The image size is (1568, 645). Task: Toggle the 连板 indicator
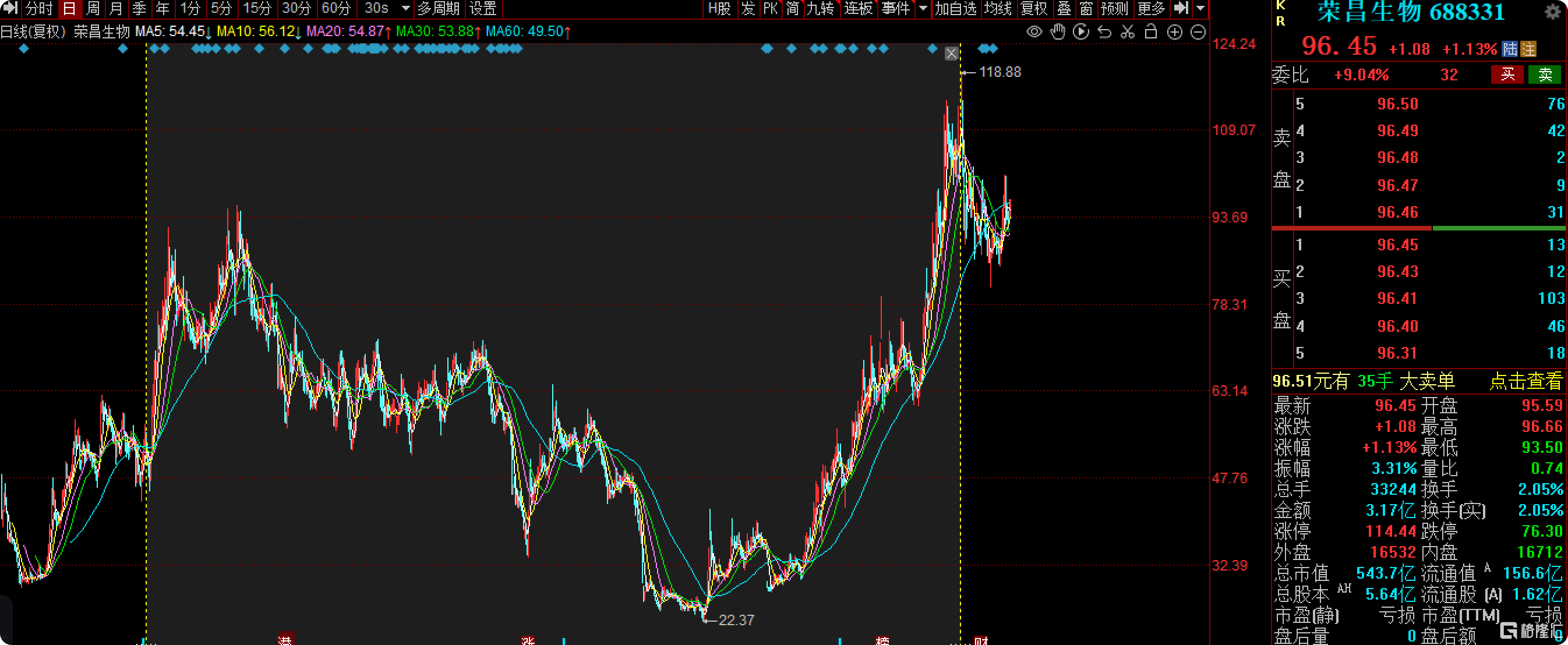point(858,9)
